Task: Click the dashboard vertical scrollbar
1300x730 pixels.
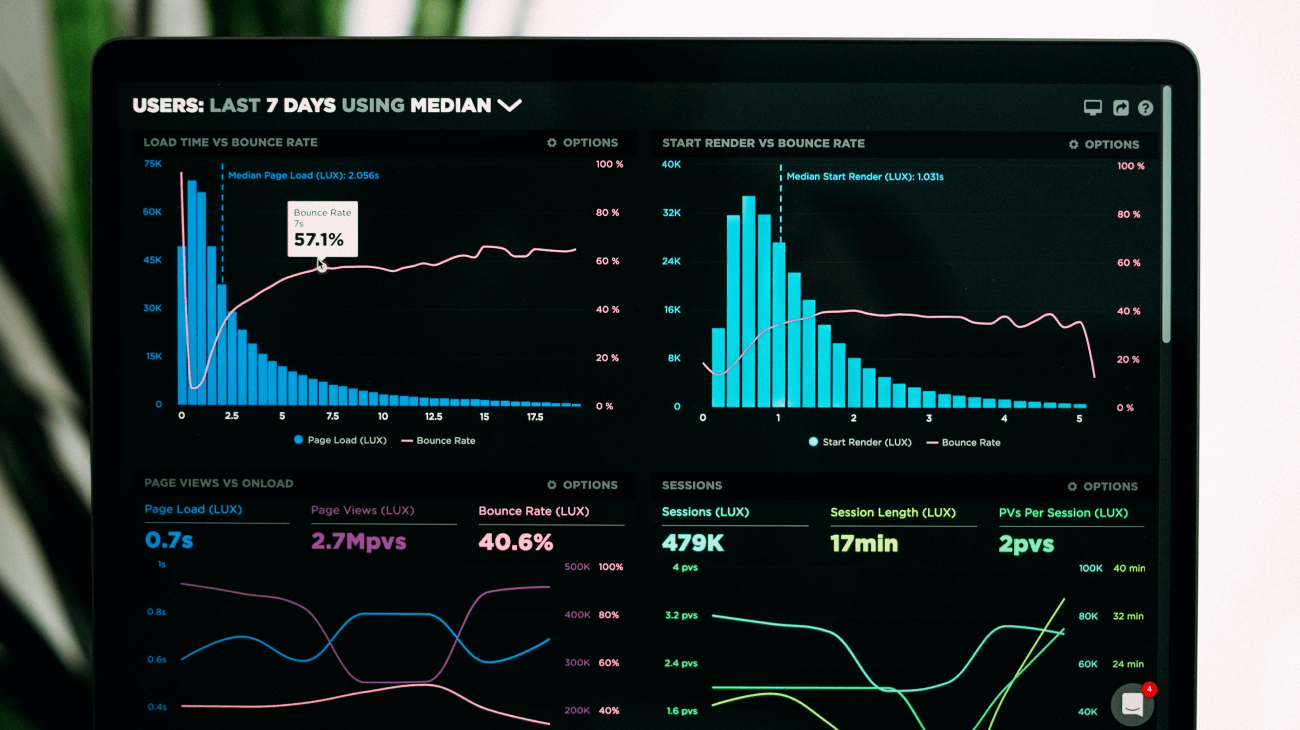Action: click(1166, 214)
